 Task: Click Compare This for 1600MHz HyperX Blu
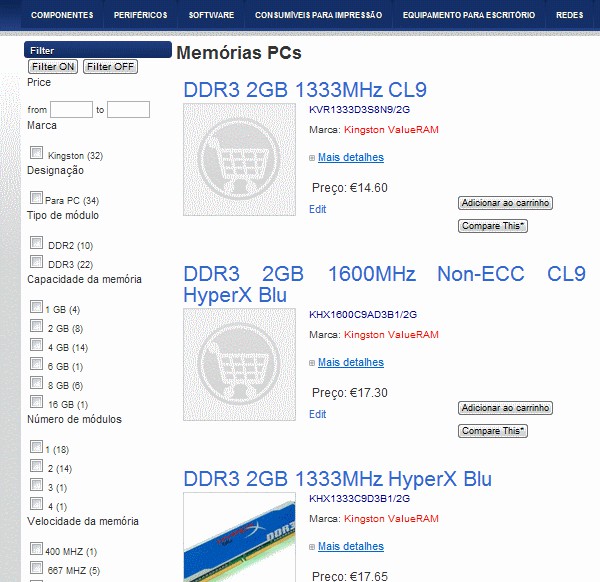[x=493, y=431]
